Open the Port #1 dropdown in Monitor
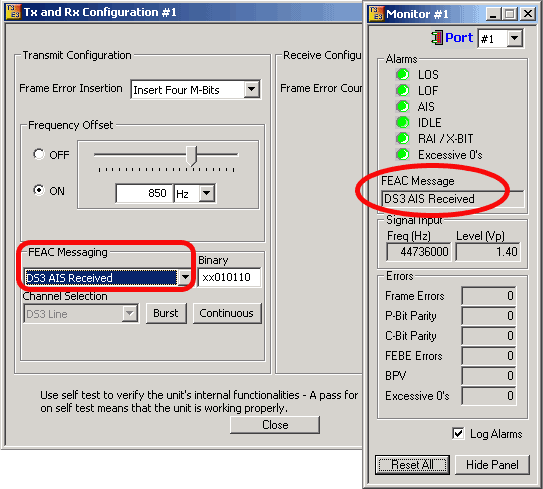Viewport: 543px width, 489px height. [515, 38]
